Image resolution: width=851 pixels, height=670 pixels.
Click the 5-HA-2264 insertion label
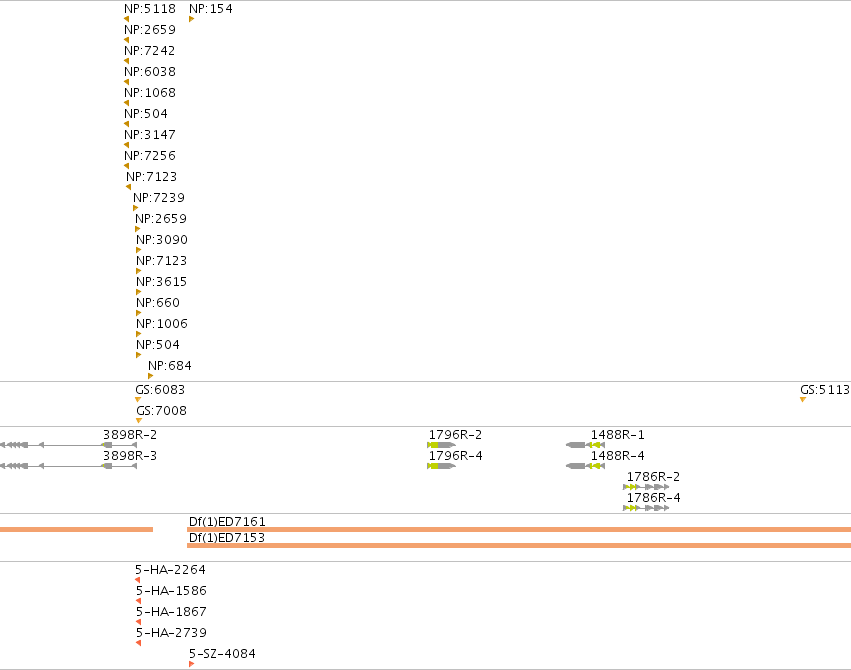pos(170,570)
